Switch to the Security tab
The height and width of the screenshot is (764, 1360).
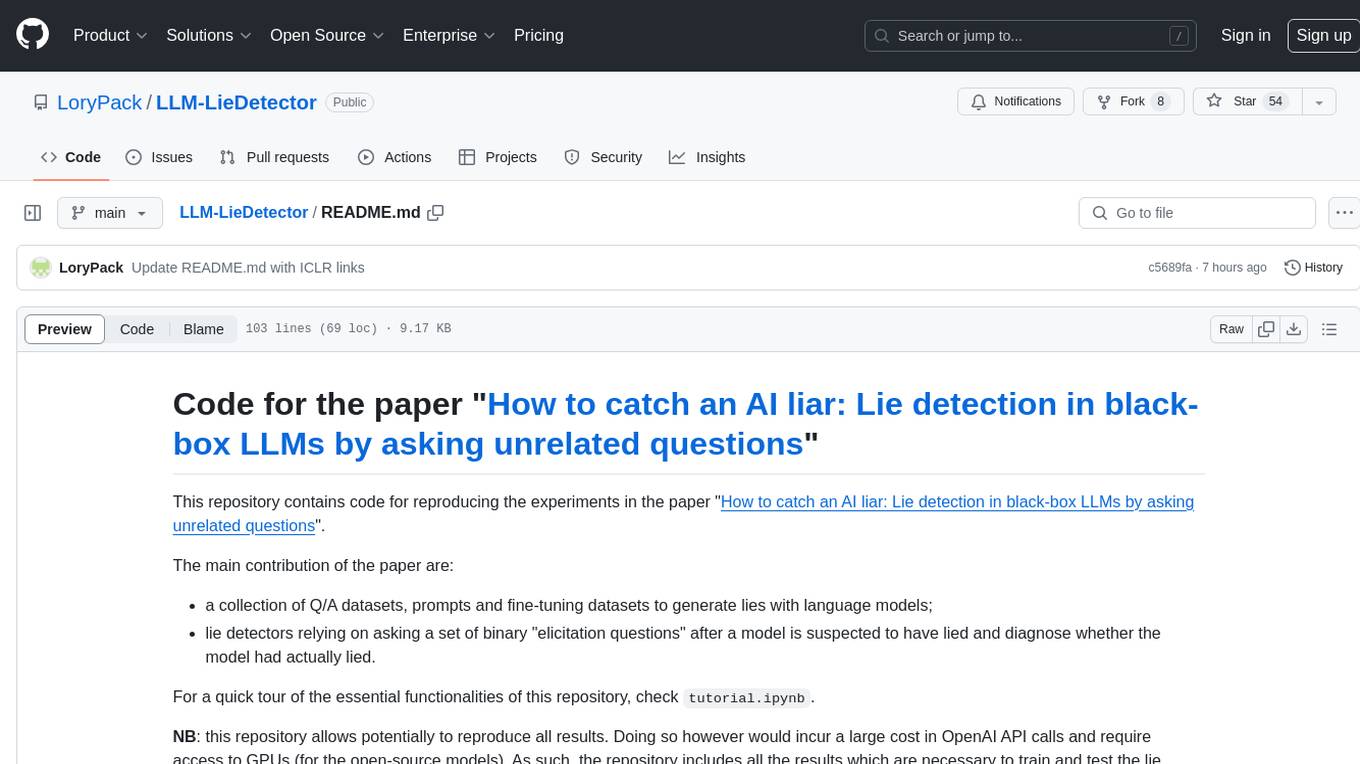click(x=603, y=157)
